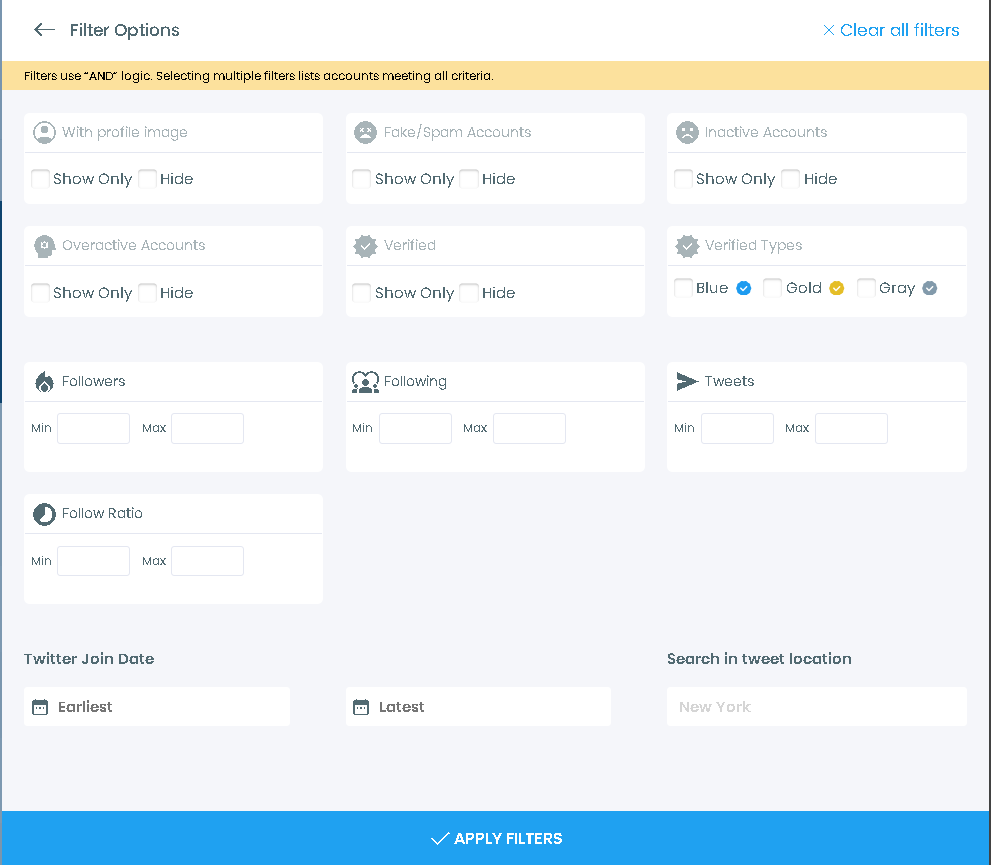Screen dimensions: 991x865
Task: Click the Min field under Followers
Action: [x=93, y=427]
